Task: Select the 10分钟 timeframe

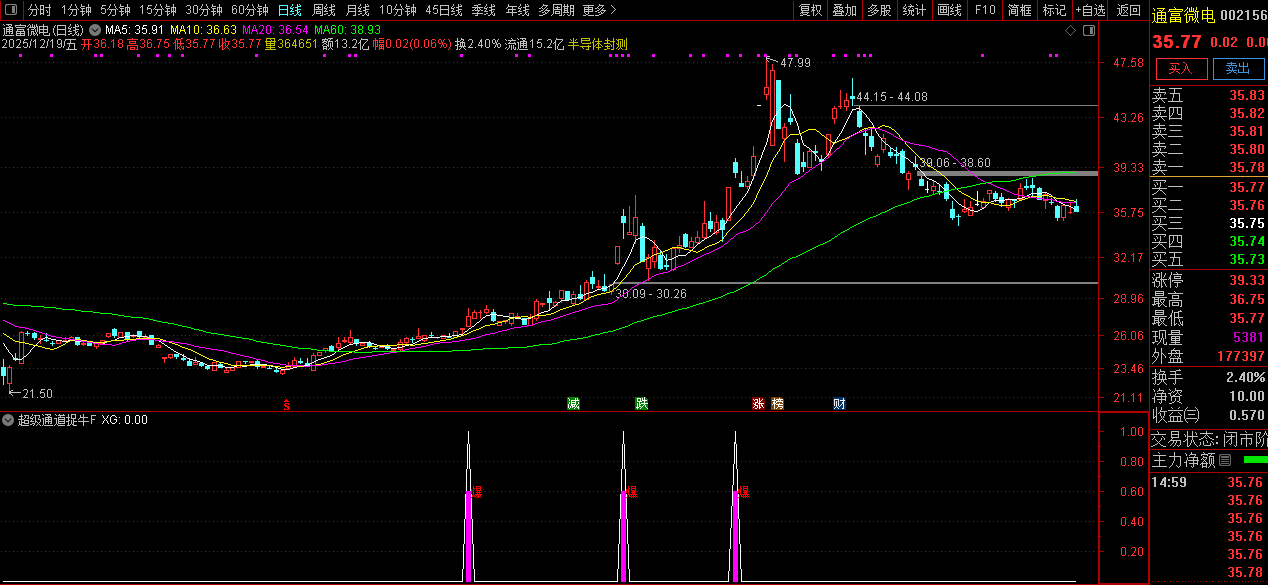Action: point(397,10)
